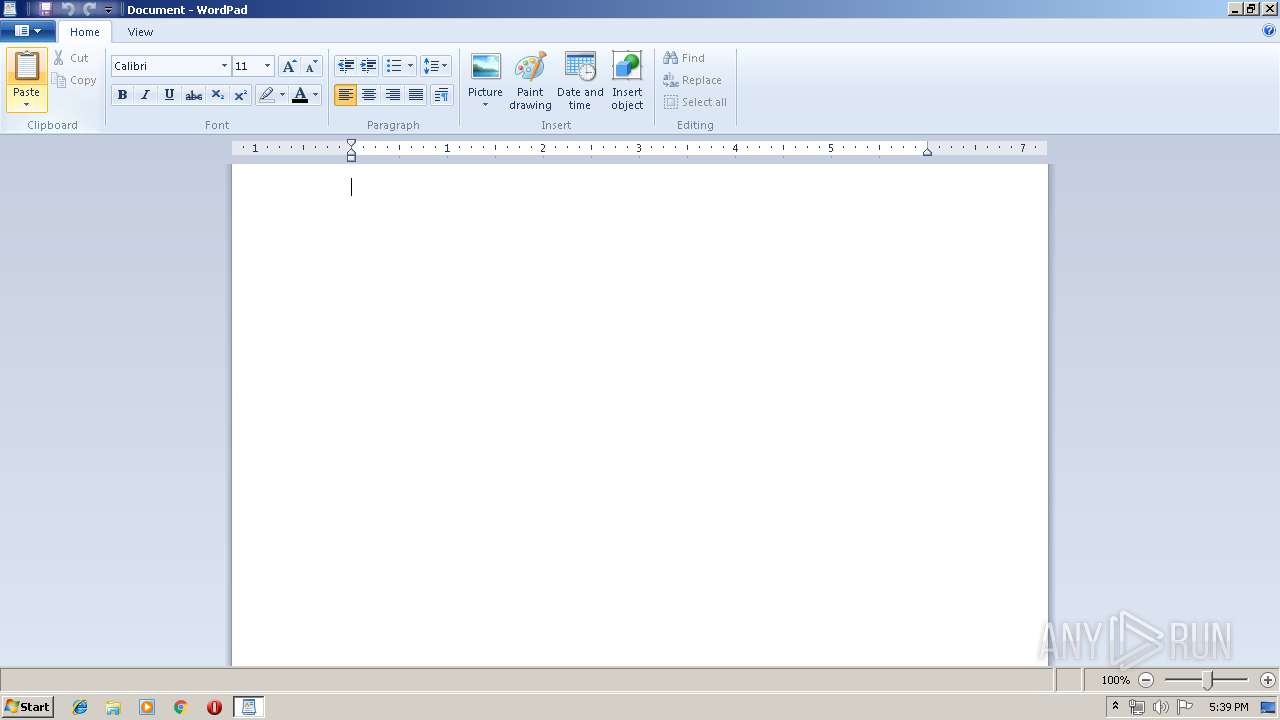Open the text color dropdown arrow
This screenshot has width=1280, height=720.
315,95
